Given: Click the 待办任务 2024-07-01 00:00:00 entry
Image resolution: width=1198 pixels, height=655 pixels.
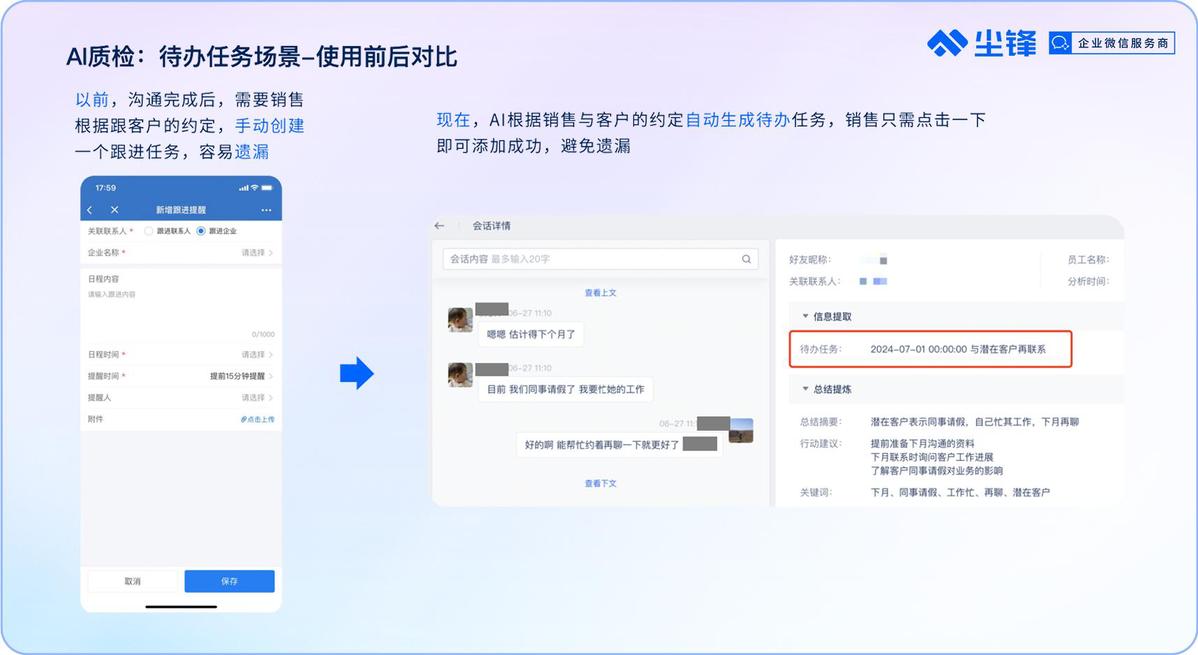Looking at the screenshot, I should pyautogui.click(x=931, y=349).
